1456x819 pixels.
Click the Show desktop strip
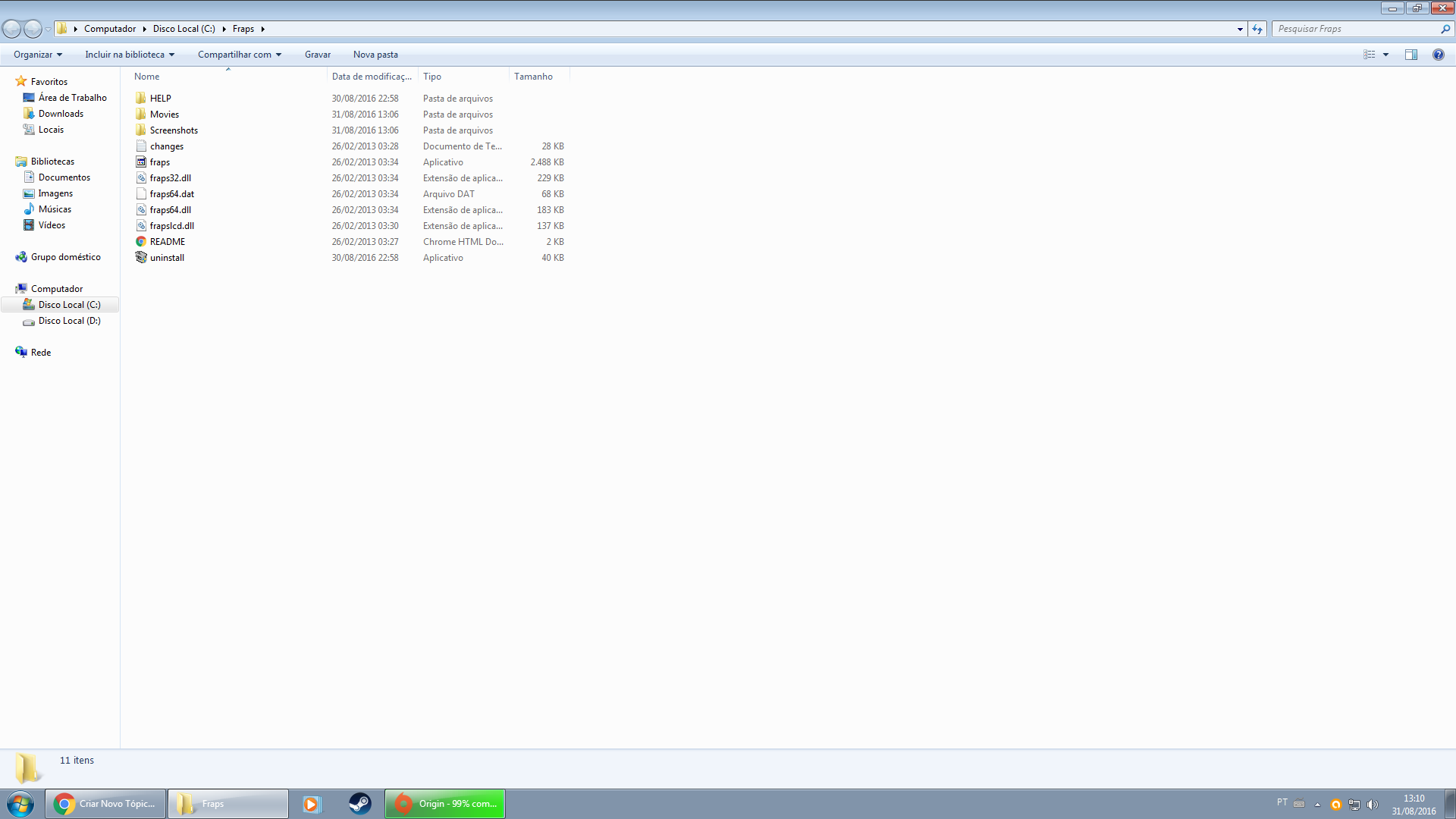tap(1450, 804)
